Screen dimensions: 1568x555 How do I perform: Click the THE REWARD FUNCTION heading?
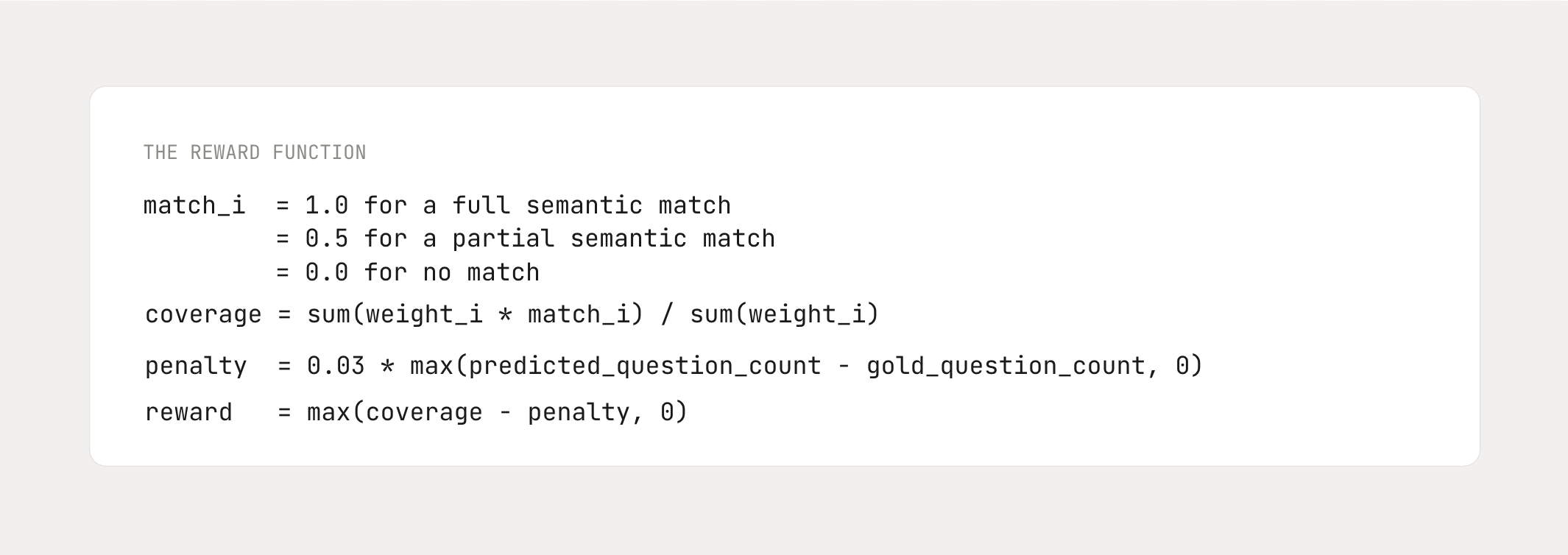point(255,152)
